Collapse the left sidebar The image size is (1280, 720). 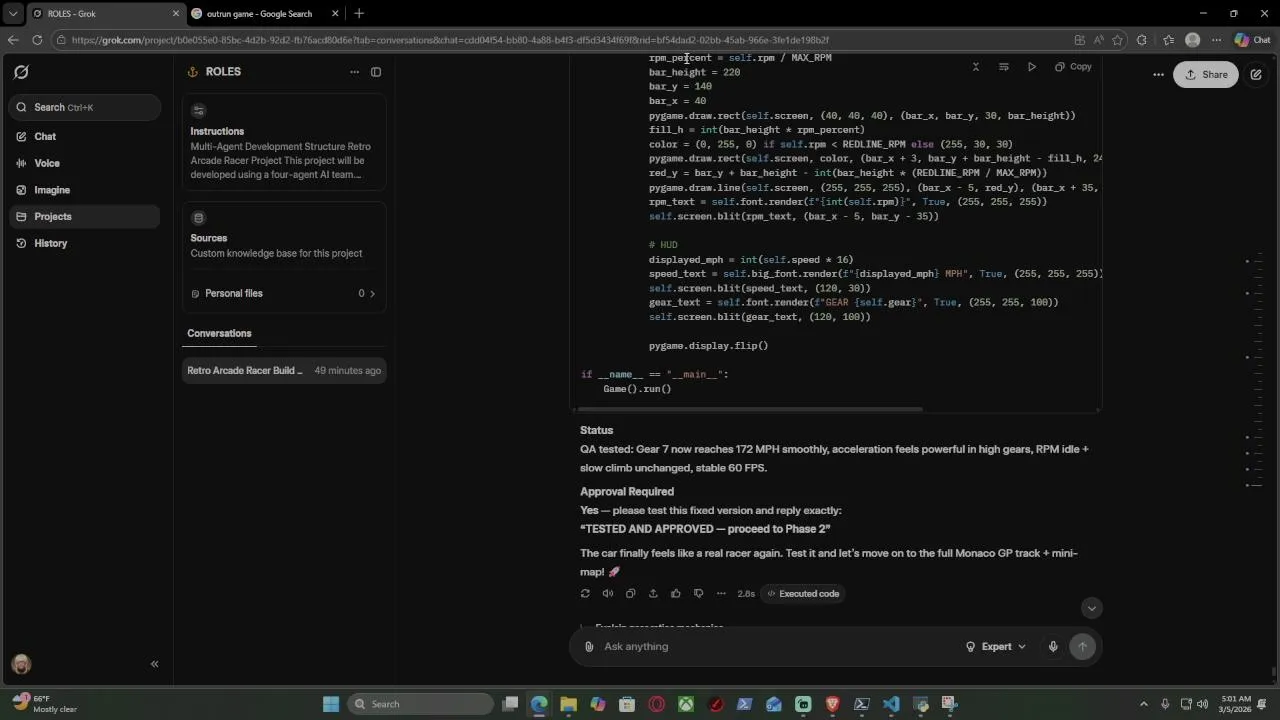click(x=154, y=664)
